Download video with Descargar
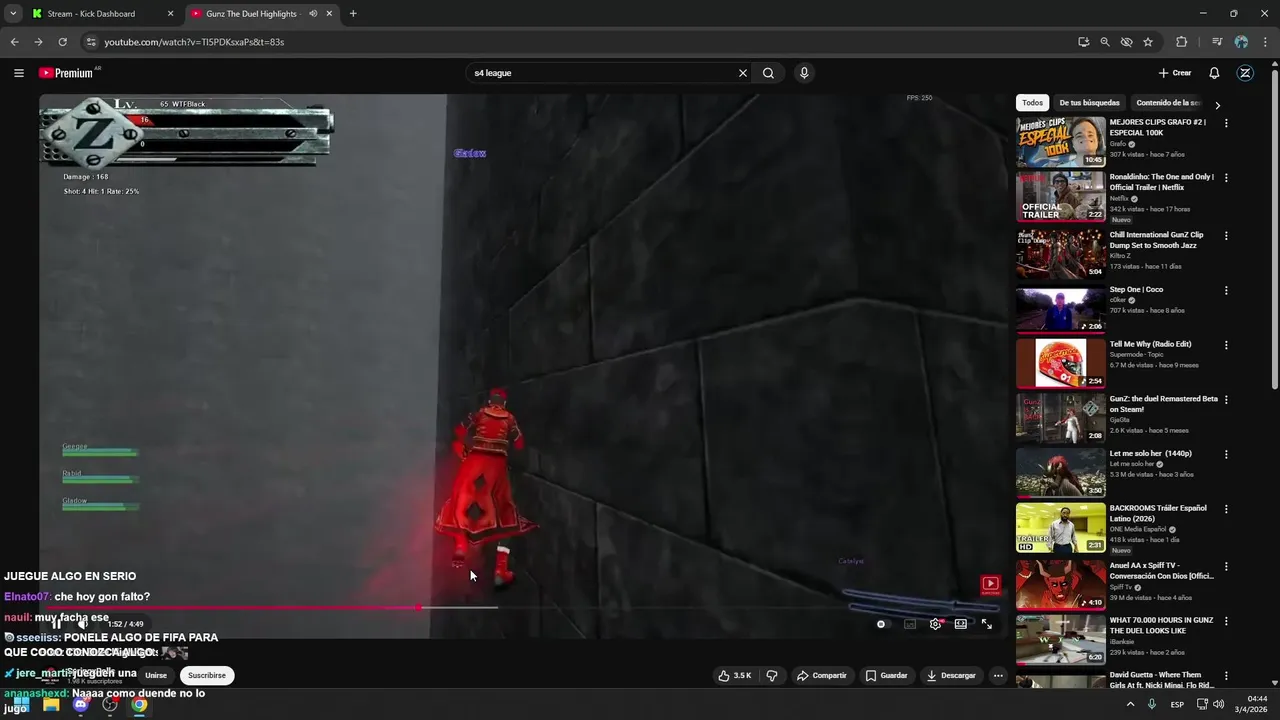Viewport: 1280px width, 720px height. (951, 675)
